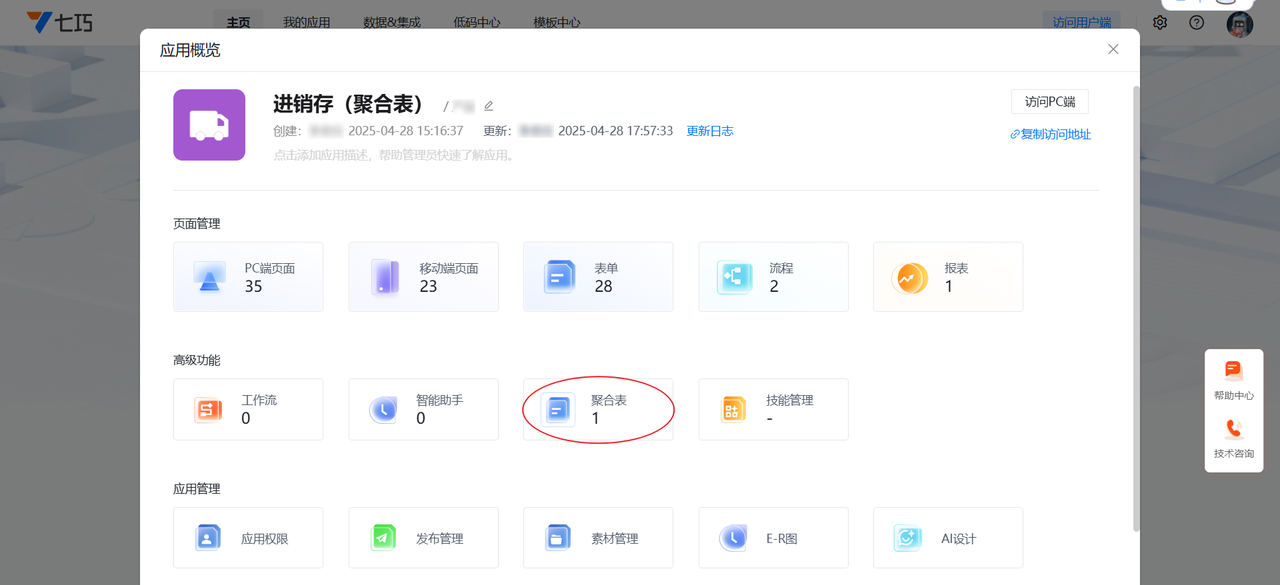Open the 移动端页面 card
Viewport: 1280px width, 585px height.
[x=423, y=277]
